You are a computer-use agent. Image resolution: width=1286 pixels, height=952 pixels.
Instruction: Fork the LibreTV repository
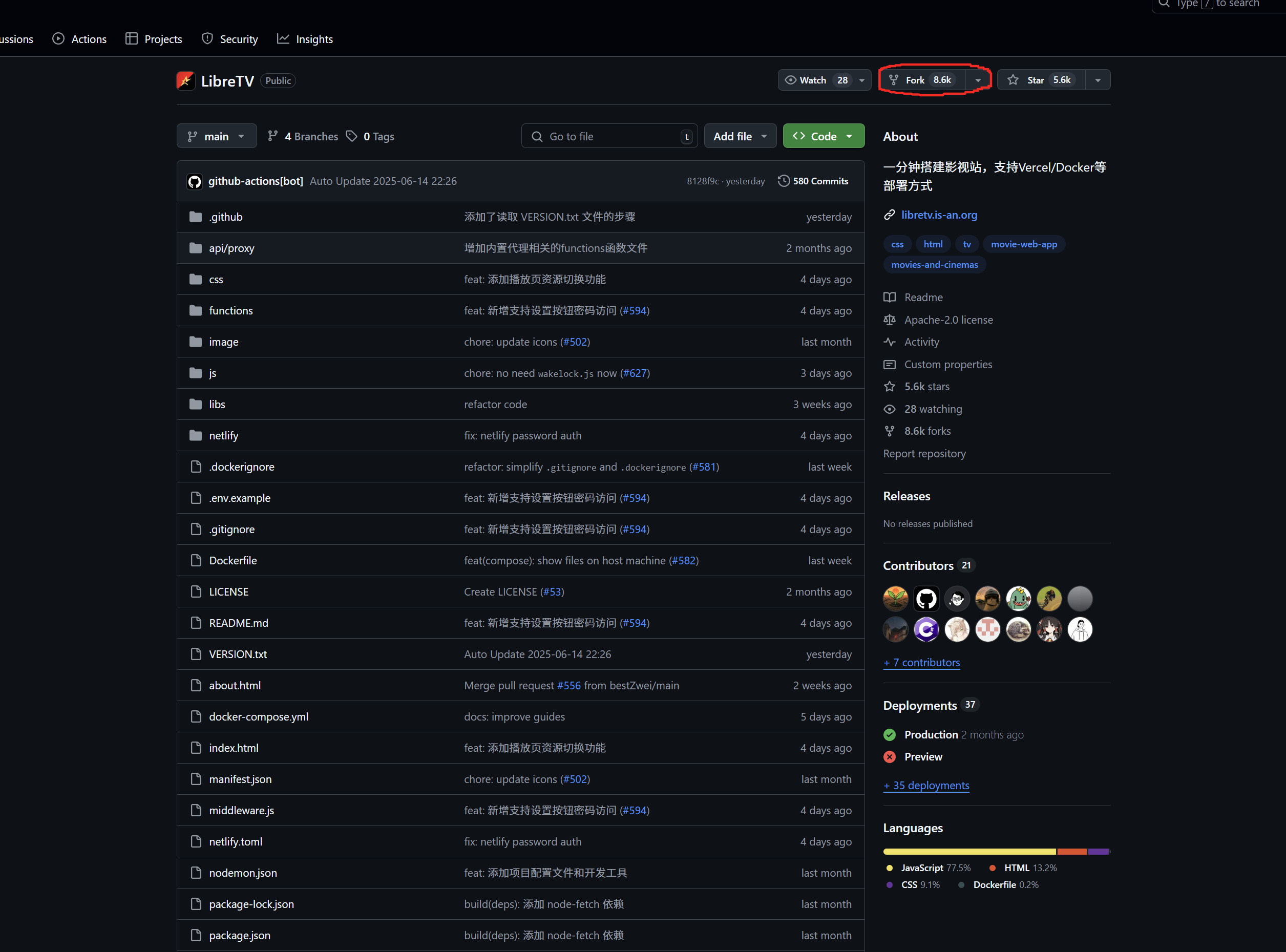coord(923,80)
